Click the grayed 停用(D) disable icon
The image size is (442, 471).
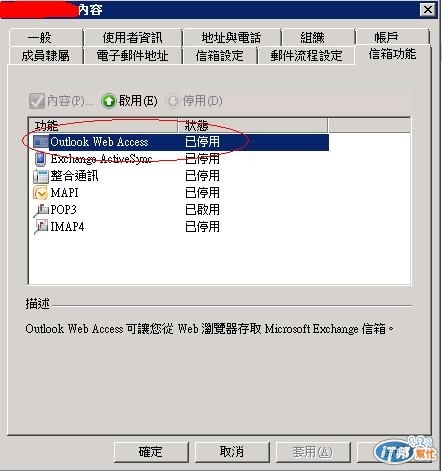(173, 101)
